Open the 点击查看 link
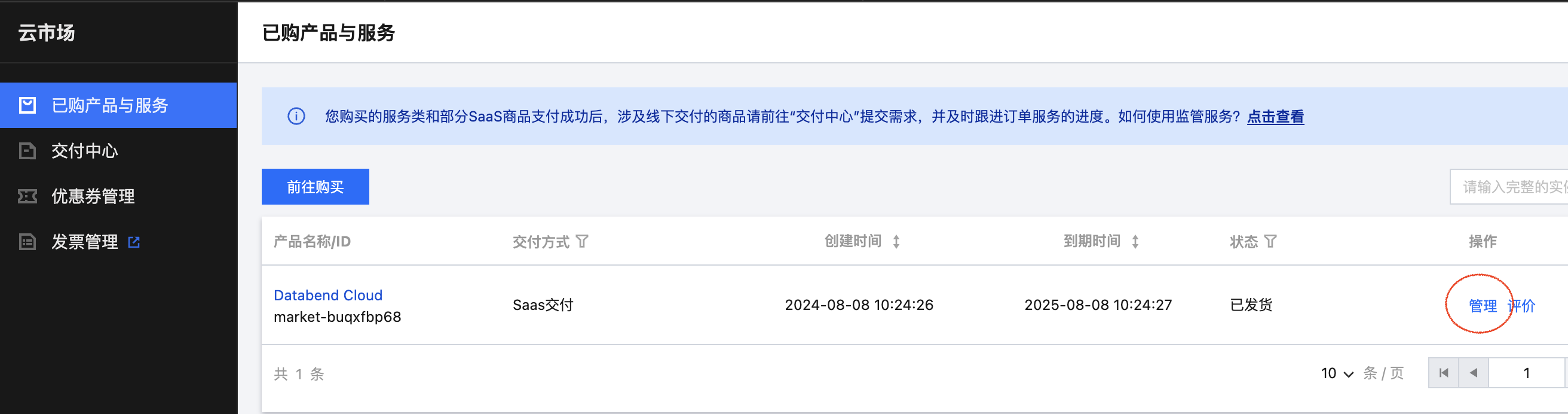This screenshot has width=1568, height=414. [x=1275, y=117]
